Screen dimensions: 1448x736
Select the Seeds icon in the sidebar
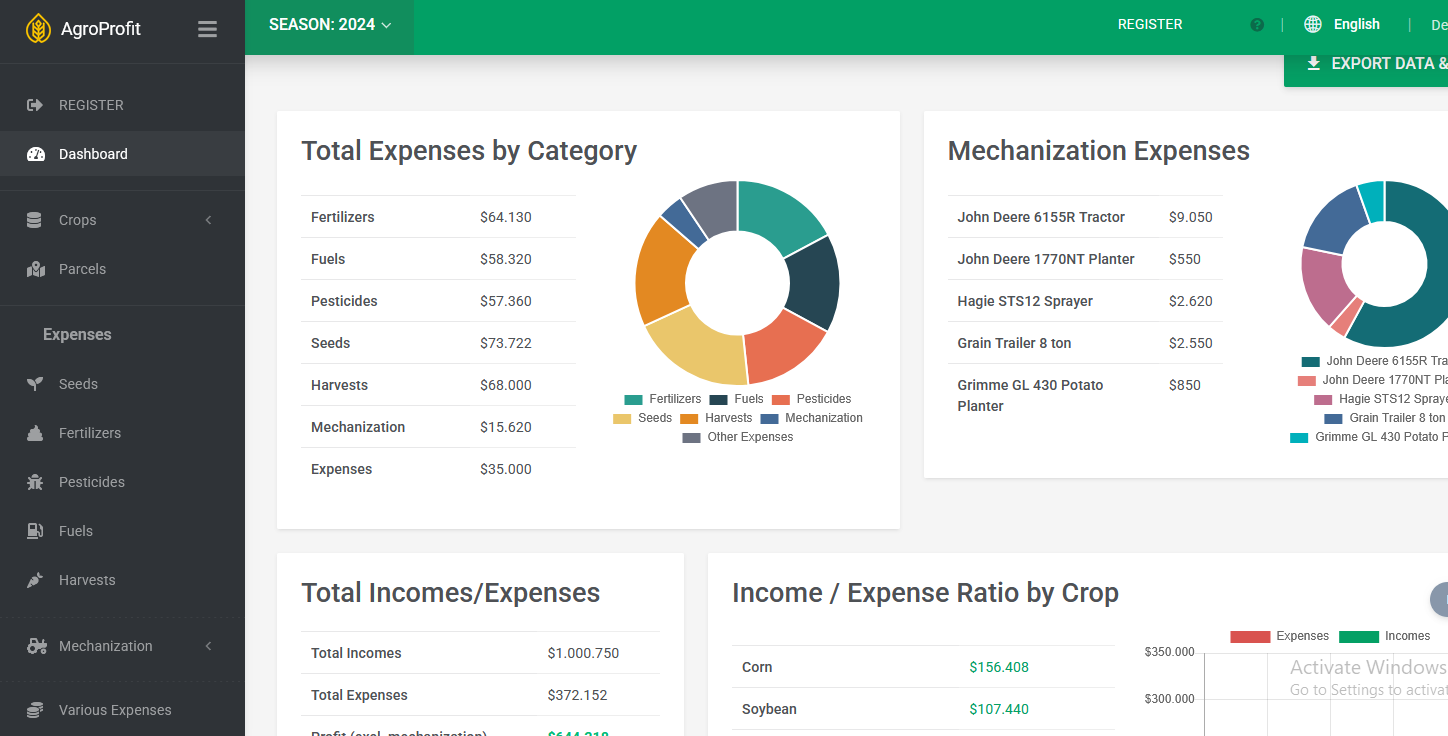click(34, 383)
